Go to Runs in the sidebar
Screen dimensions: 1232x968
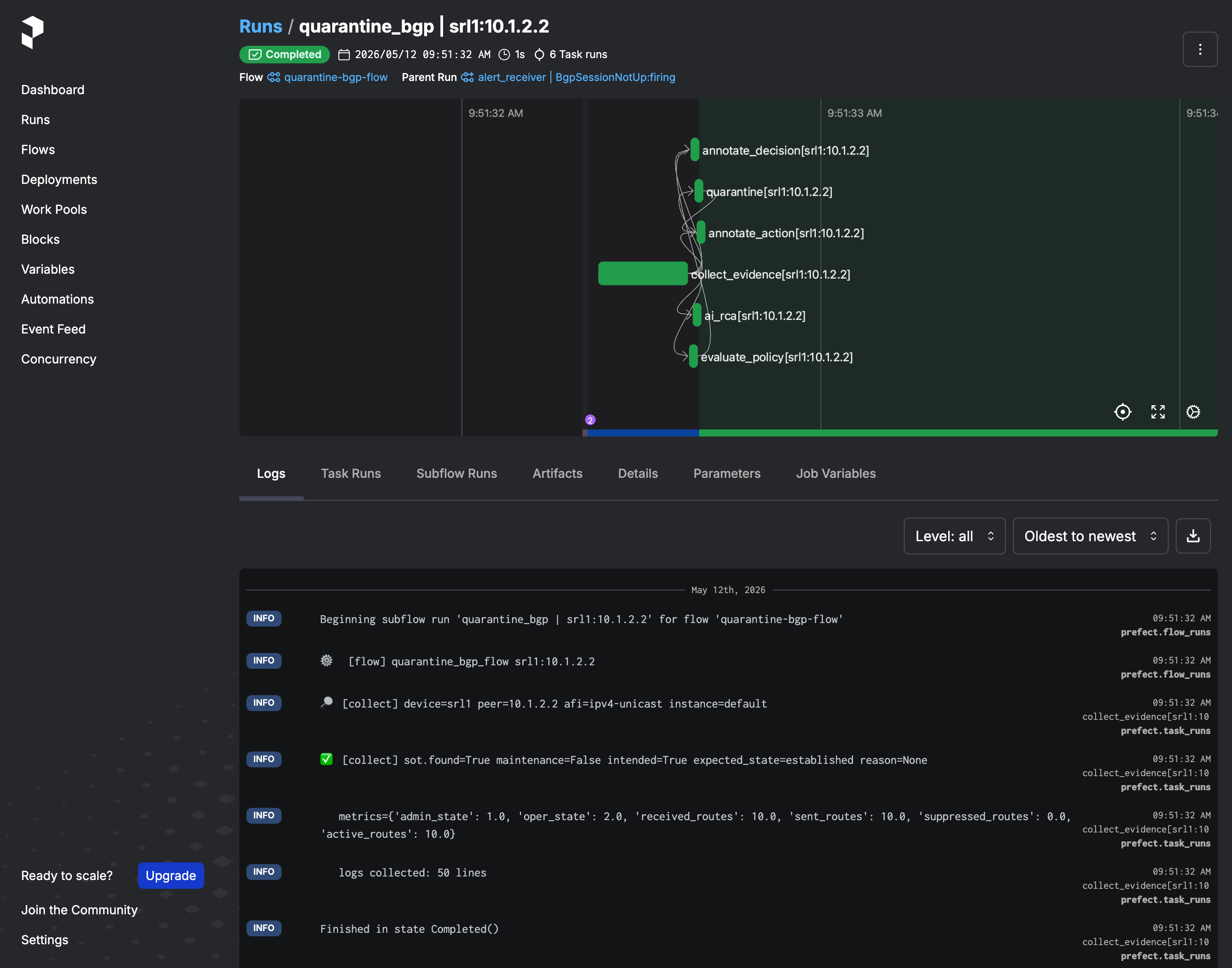[x=35, y=120]
